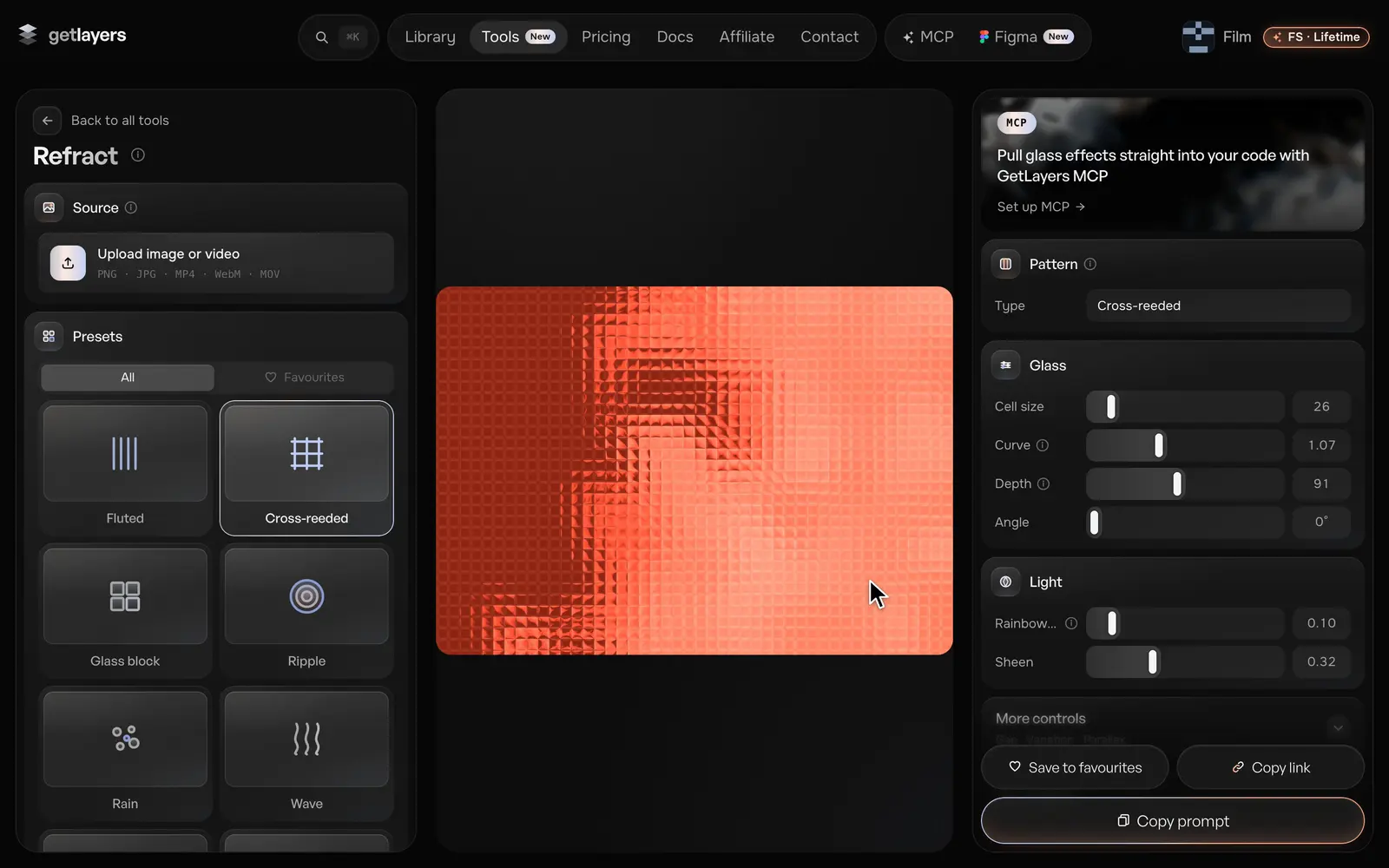Viewport: 1389px width, 868px height.
Task: Follow the Set up MCP link
Action: 1041,207
